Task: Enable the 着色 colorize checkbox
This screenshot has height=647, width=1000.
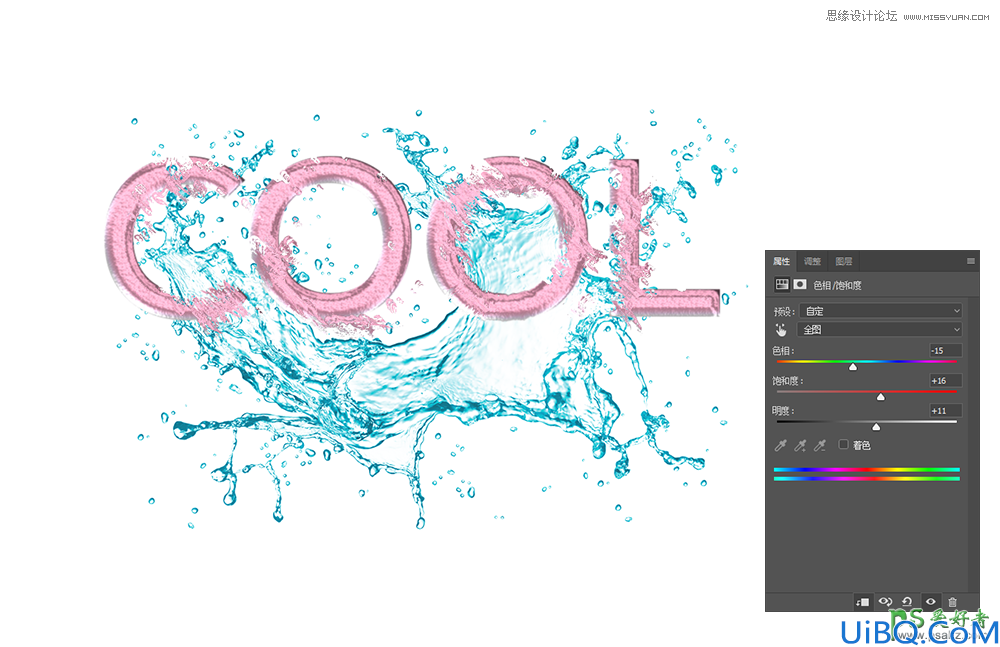Action: tap(843, 445)
